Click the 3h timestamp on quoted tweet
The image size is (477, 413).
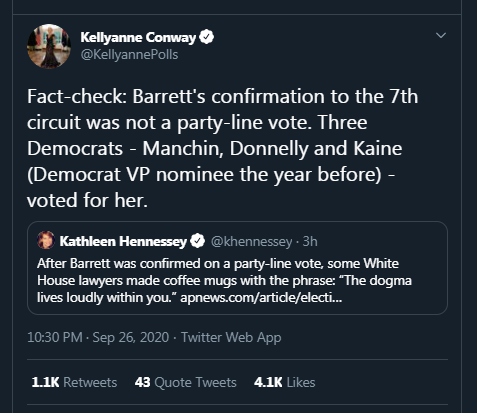pos(310,241)
